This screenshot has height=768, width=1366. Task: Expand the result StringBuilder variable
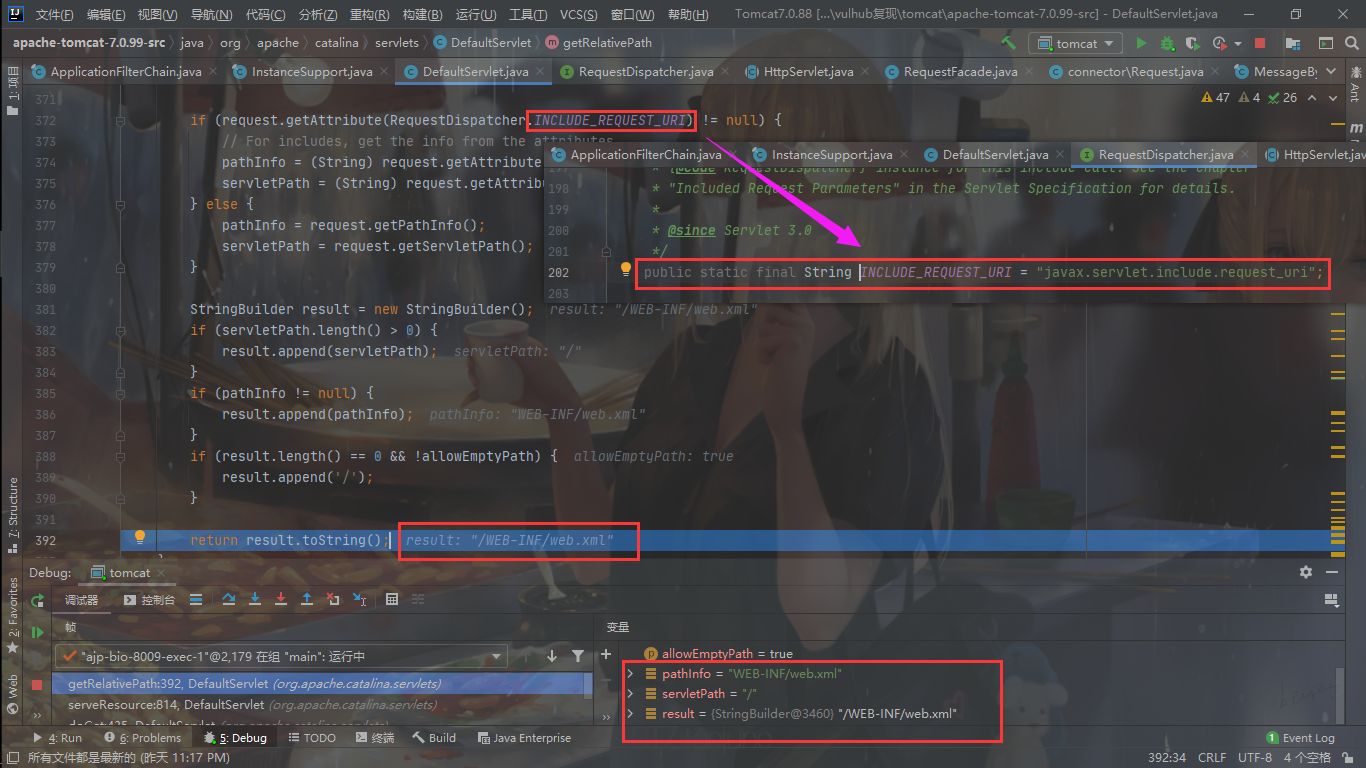pyautogui.click(x=630, y=714)
